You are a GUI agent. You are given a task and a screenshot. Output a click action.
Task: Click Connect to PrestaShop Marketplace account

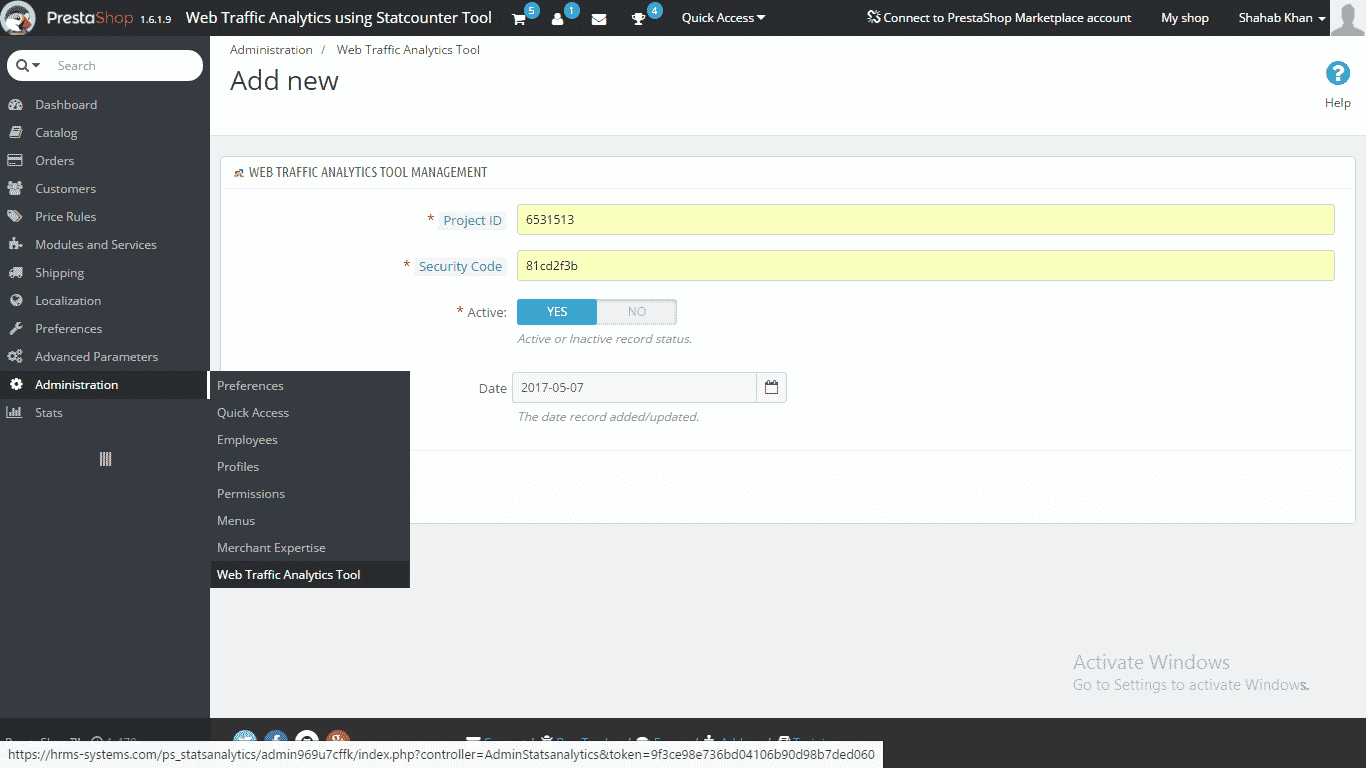(999, 18)
